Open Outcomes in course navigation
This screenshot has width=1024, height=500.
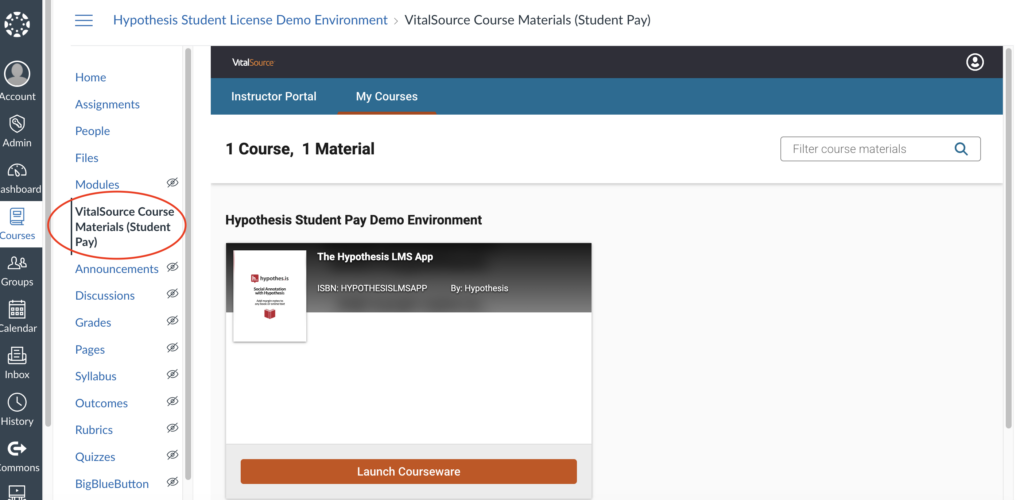coord(101,403)
